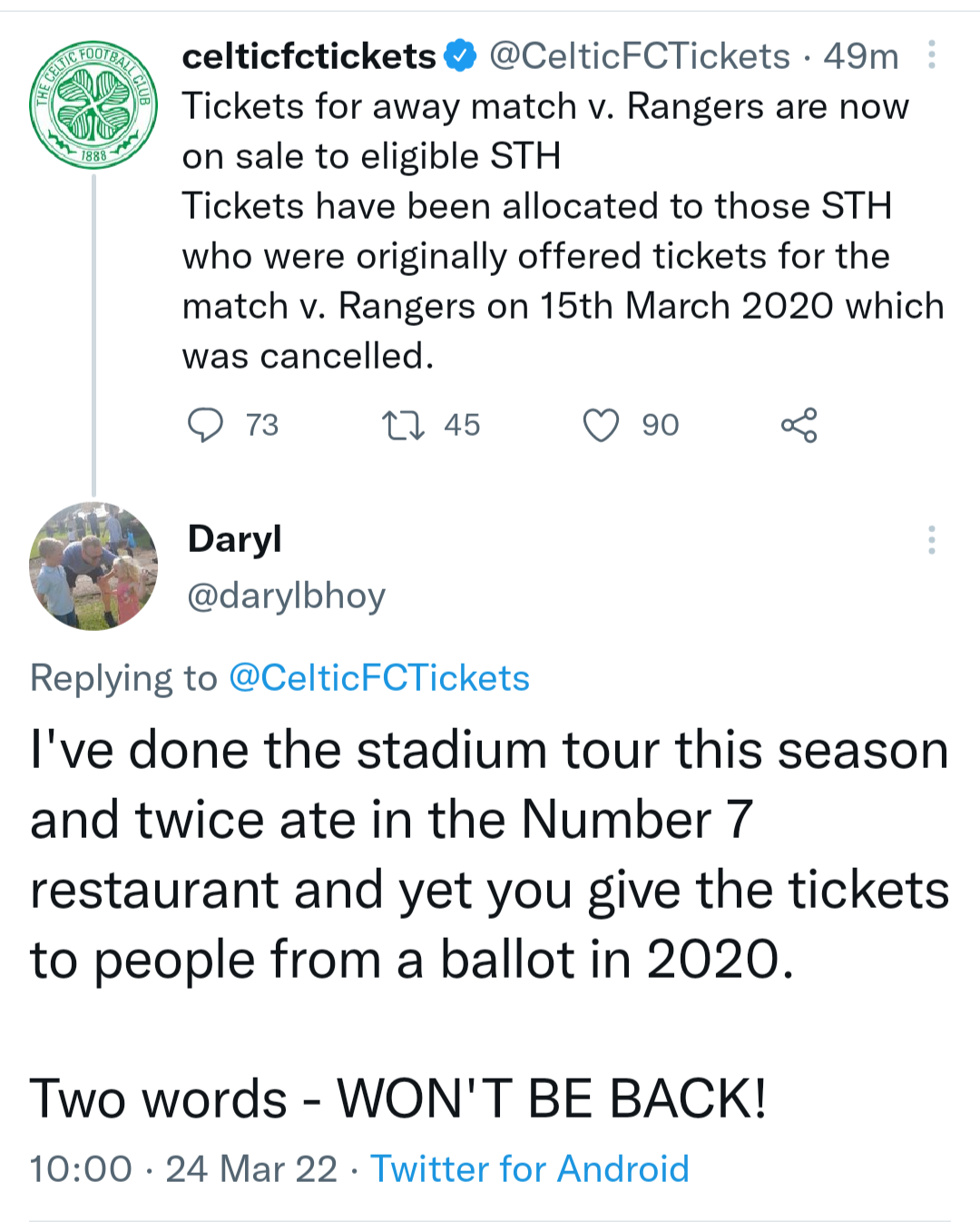The height and width of the screenshot is (1231, 980).
Task: Click the 45 retweets count
Action: click(x=462, y=425)
